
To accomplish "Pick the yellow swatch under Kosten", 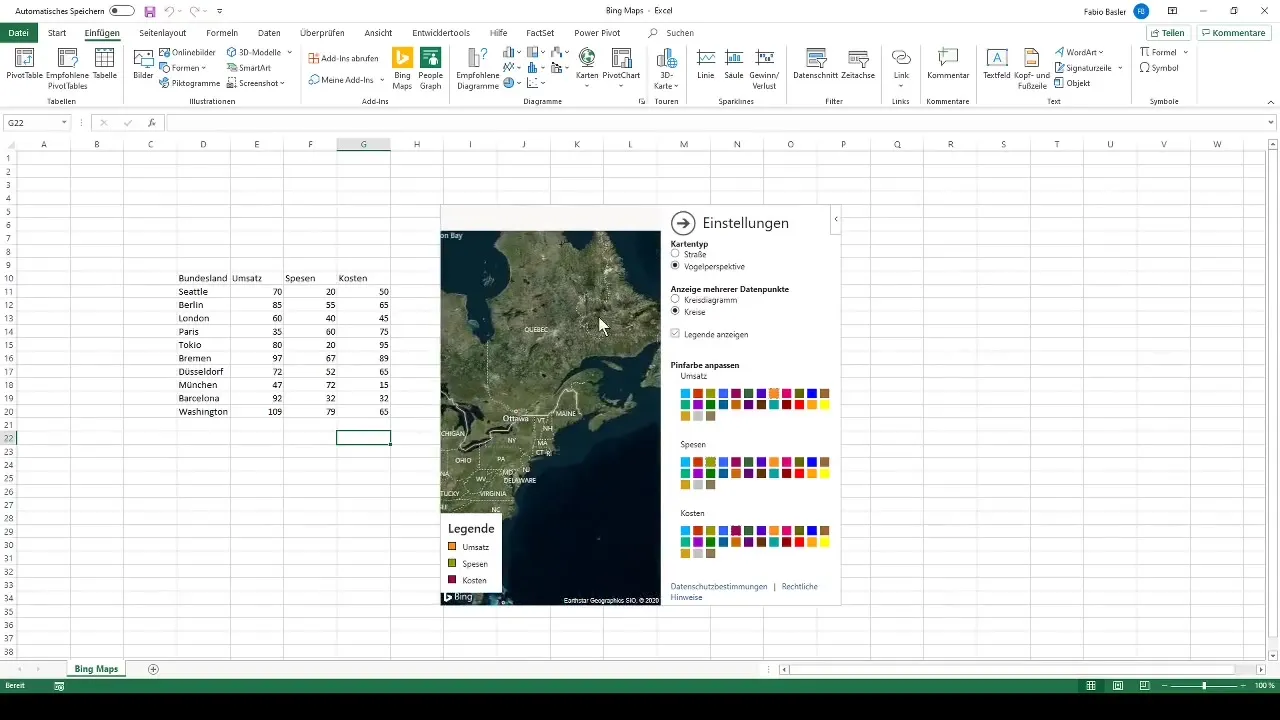I will (x=825, y=542).
